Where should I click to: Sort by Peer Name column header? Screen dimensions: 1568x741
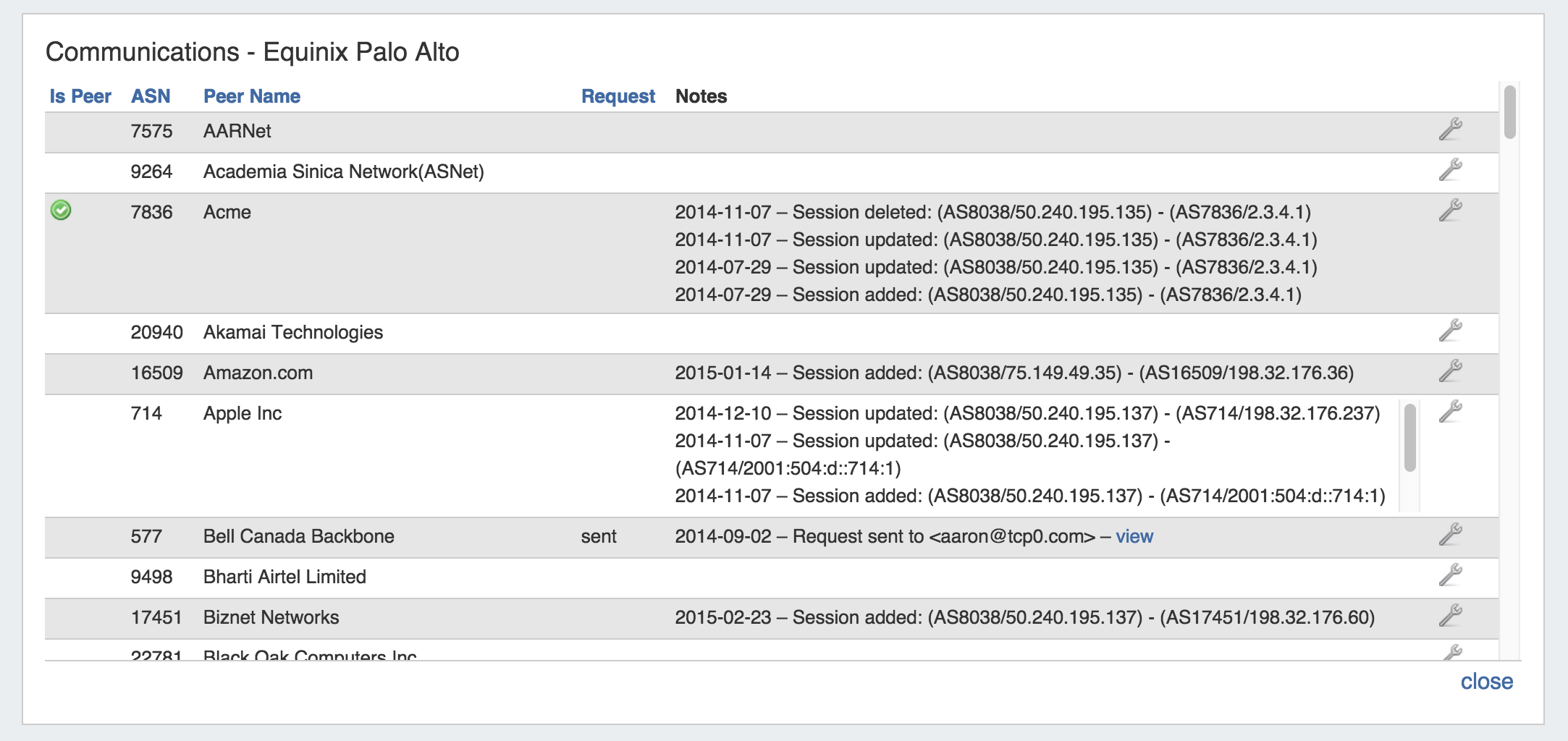point(251,96)
